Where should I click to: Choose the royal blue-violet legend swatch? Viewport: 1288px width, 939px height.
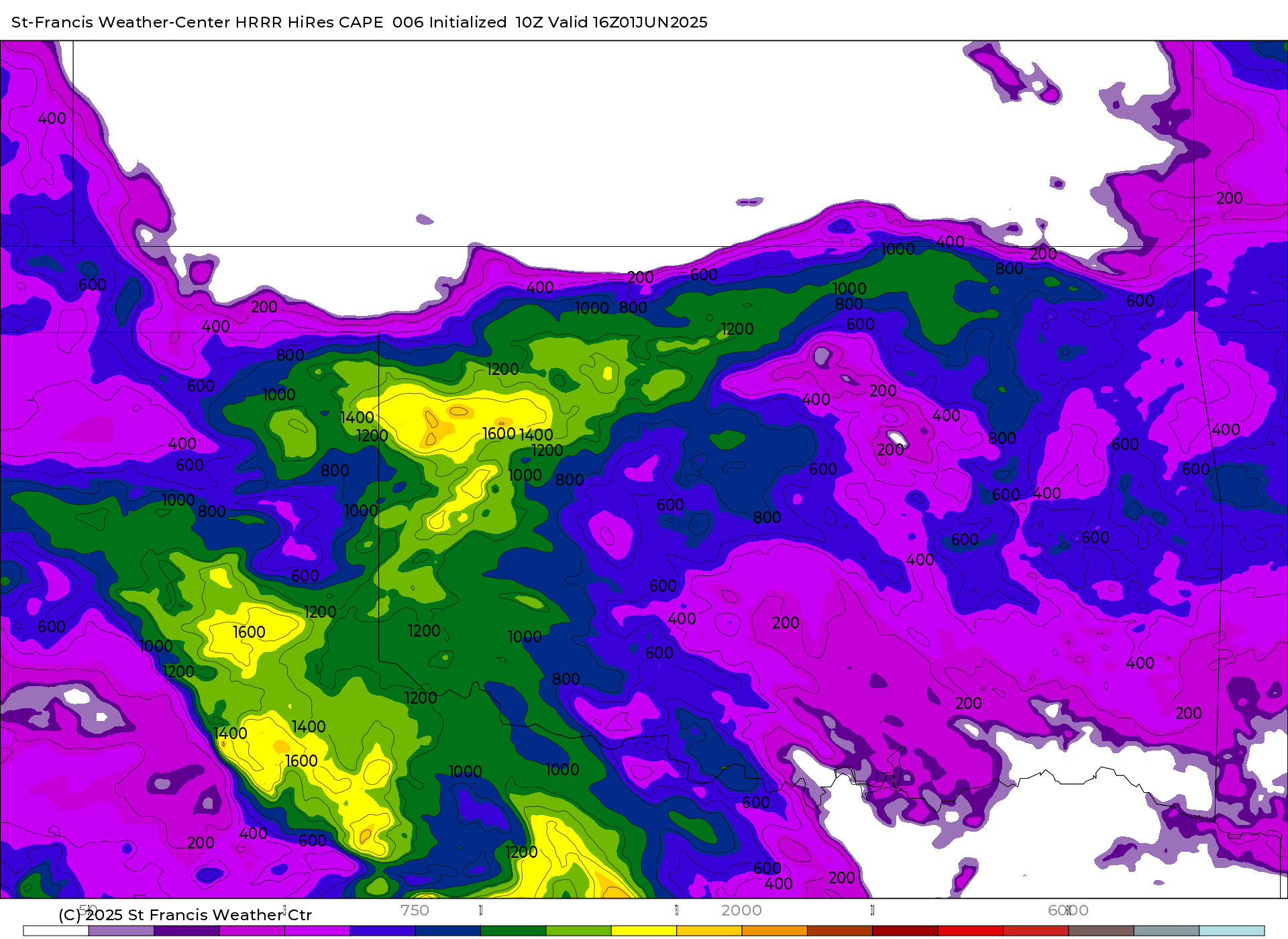point(382,931)
